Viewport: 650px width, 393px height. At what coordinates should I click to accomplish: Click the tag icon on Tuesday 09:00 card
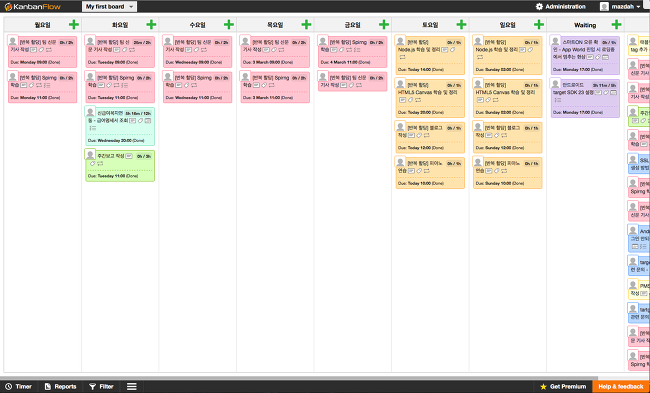pyautogui.click(x=124, y=50)
